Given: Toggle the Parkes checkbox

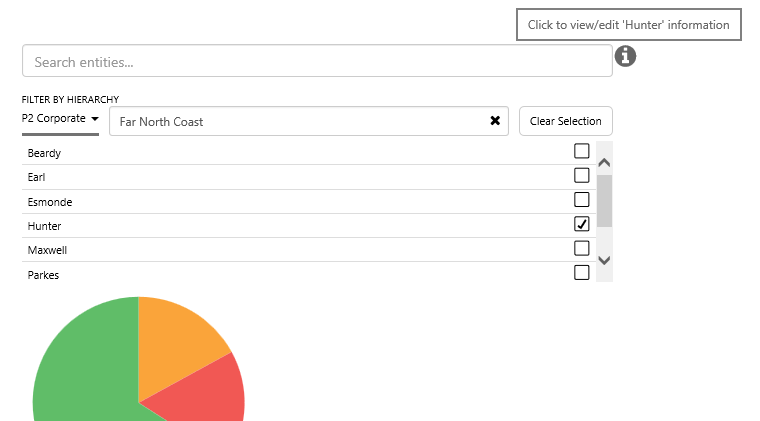Looking at the screenshot, I should click(581, 272).
